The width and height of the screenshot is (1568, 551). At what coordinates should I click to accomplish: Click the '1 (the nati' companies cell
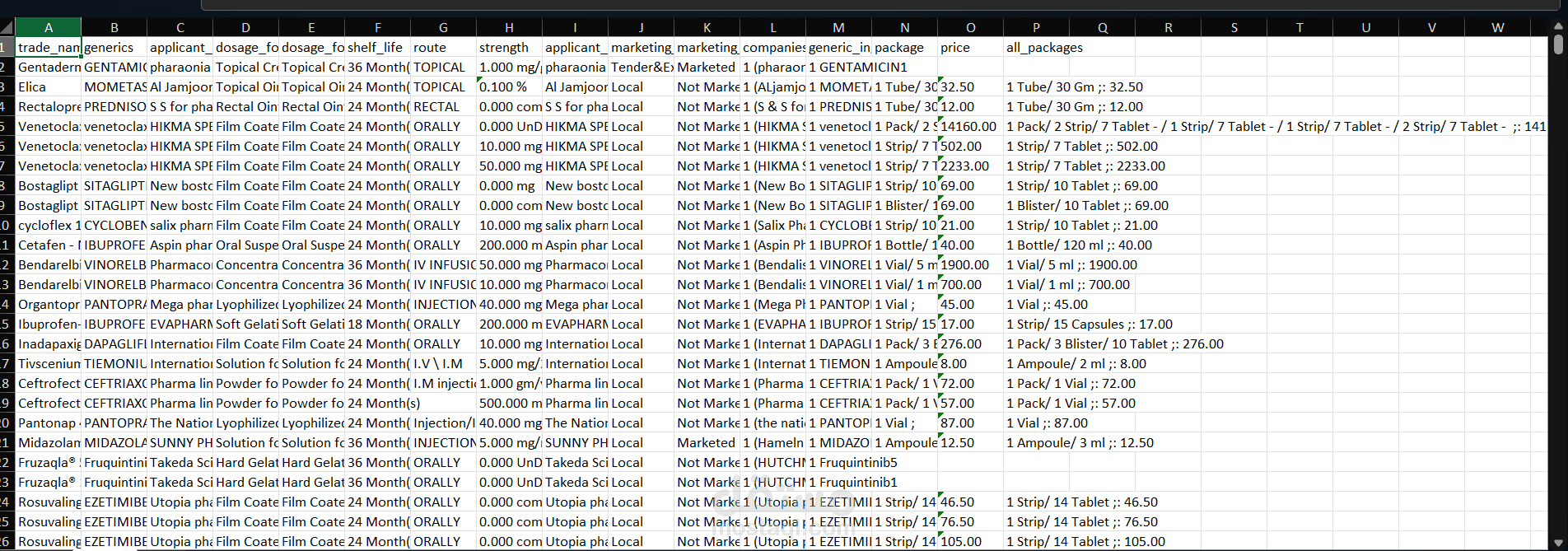tap(773, 423)
